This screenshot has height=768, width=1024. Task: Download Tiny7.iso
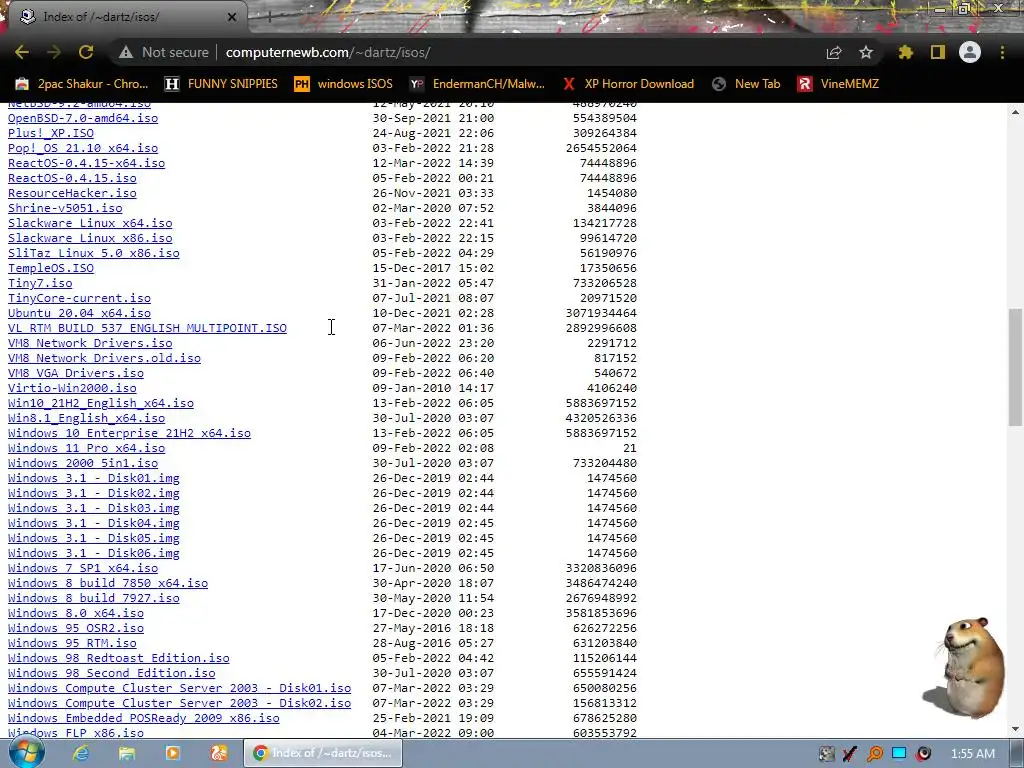coord(40,283)
